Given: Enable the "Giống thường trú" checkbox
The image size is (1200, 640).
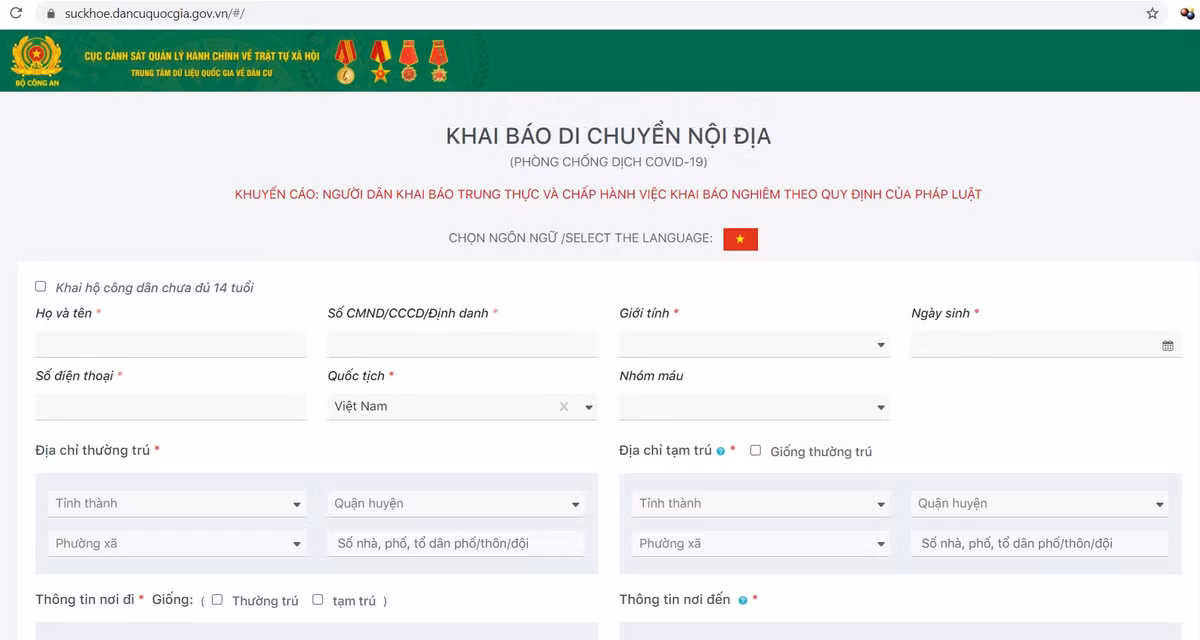Looking at the screenshot, I should pos(755,450).
